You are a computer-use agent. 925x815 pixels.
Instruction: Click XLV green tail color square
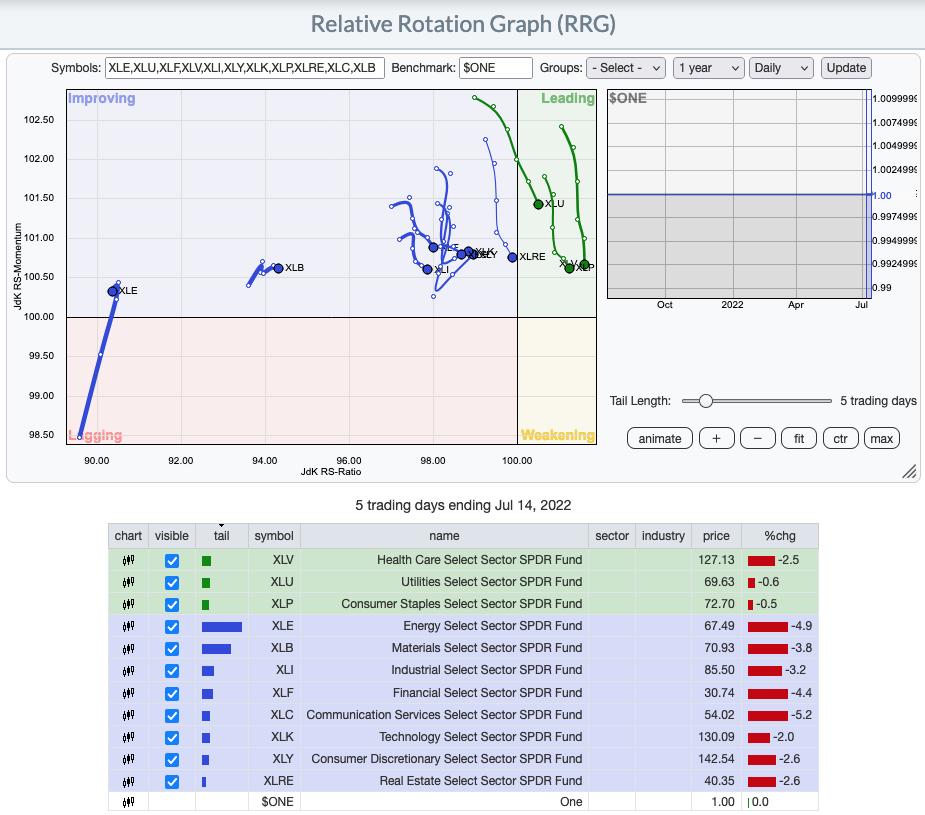click(x=206, y=561)
